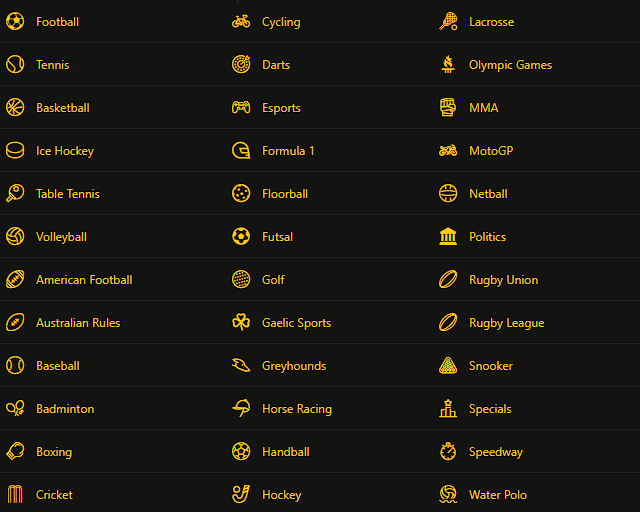The image size is (640, 512).
Task: Click the Esports gamepad icon
Action: click(241, 107)
